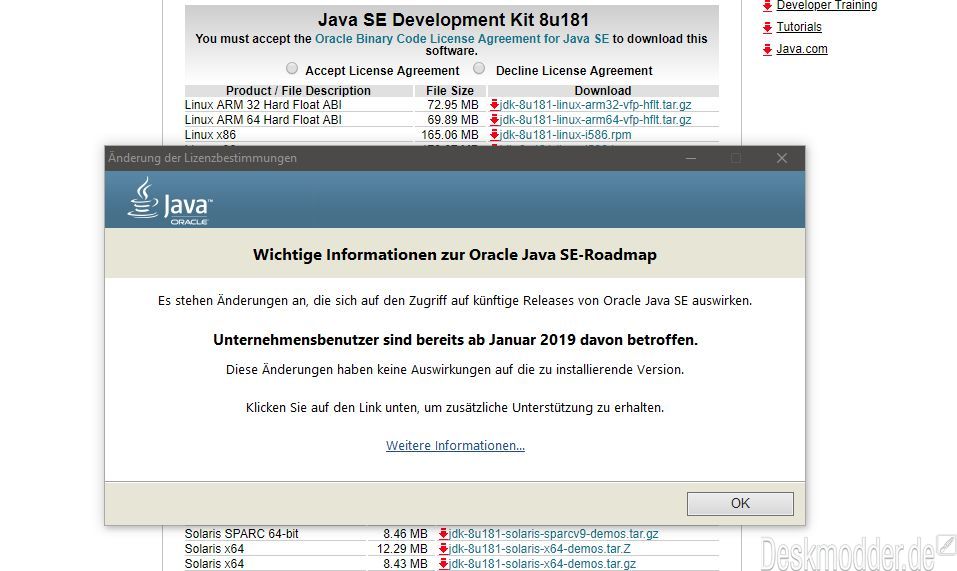Click the 69.89 MB file size cell
This screenshot has width=957, height=571.
click(453, 120)
